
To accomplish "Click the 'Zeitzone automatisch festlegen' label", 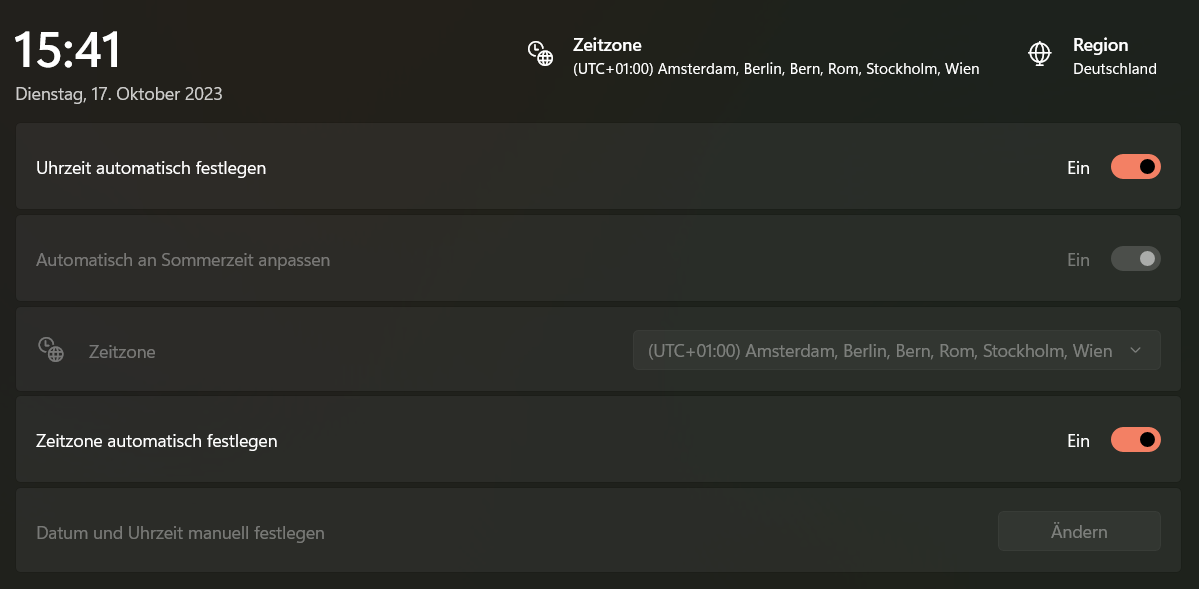I will (157, 441).
